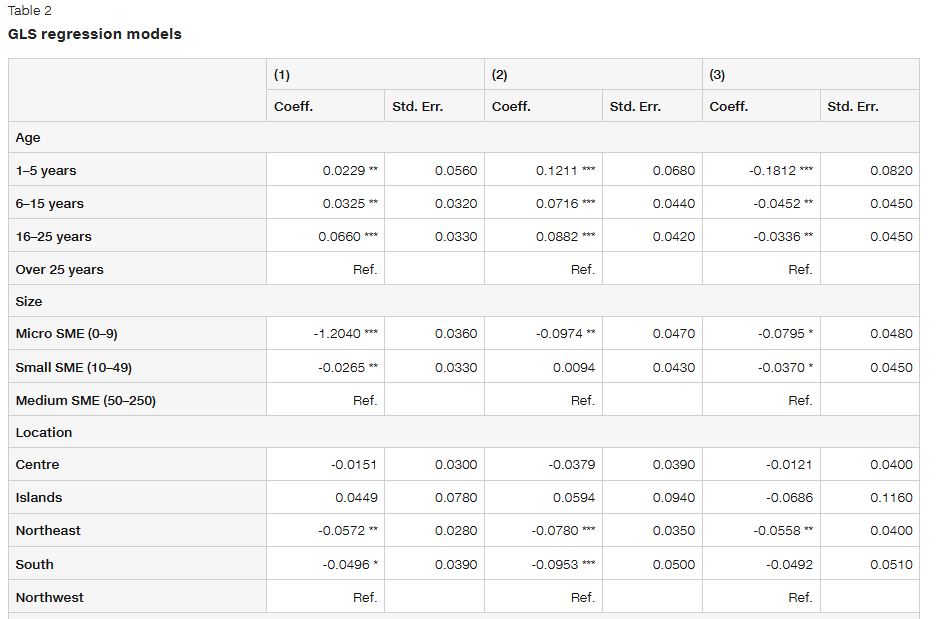Click the coefficient value 0.0882 ***
Viewport: 939px width, 619px height.
(565, 236)
